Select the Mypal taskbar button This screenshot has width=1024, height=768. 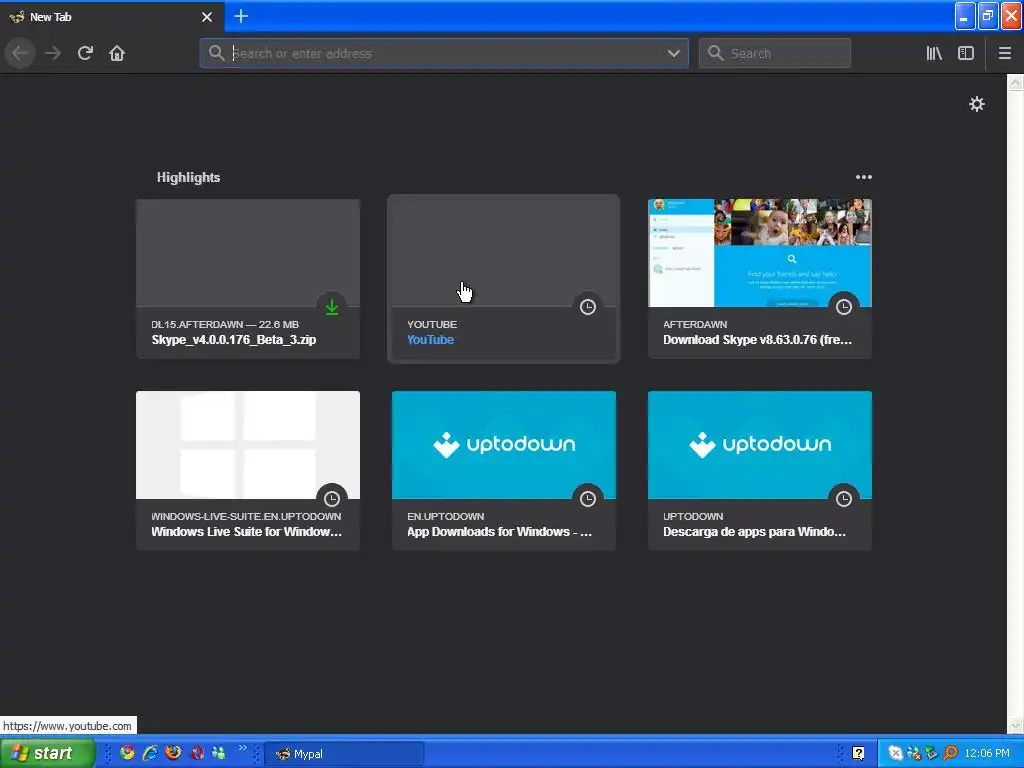pos(344,754)
